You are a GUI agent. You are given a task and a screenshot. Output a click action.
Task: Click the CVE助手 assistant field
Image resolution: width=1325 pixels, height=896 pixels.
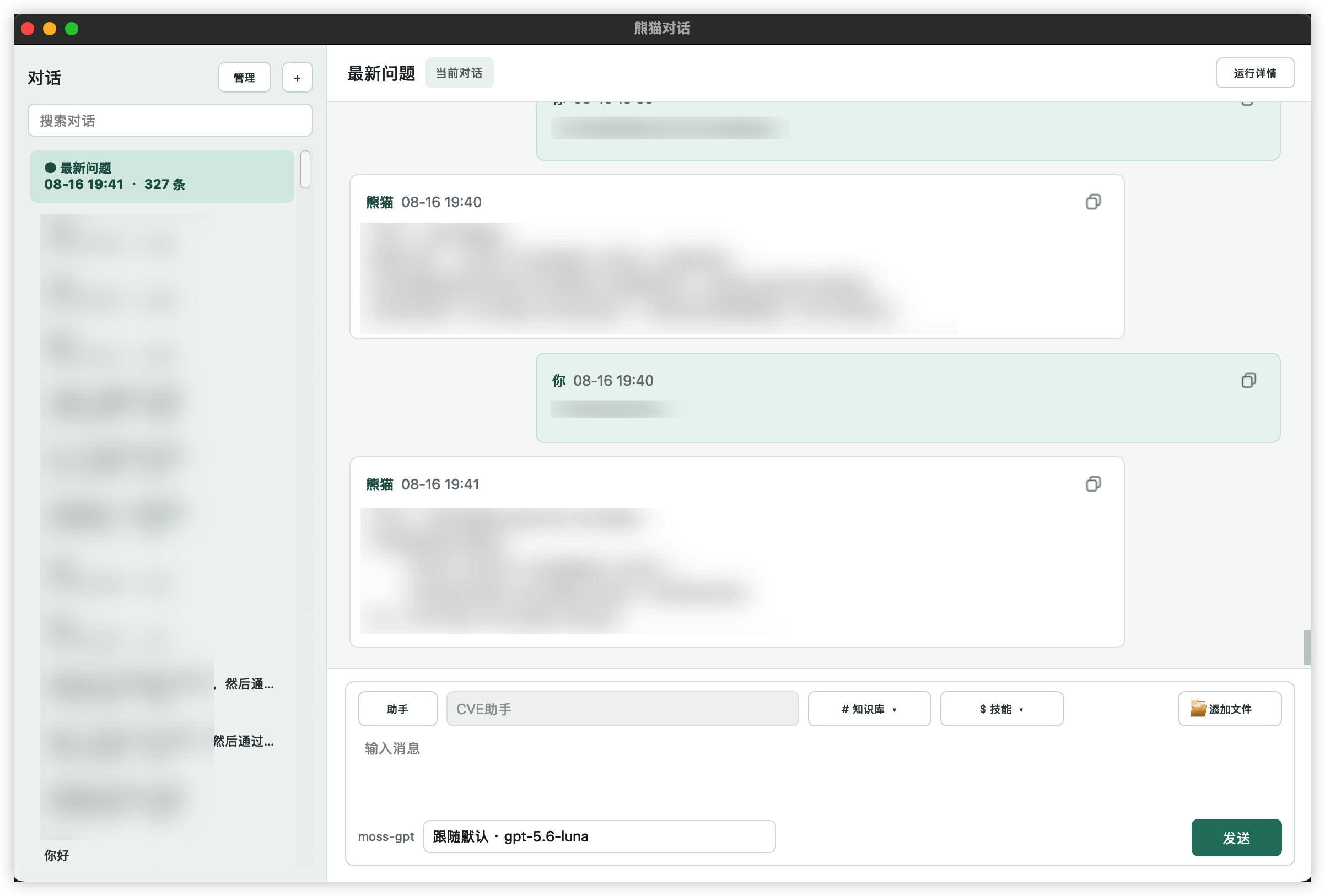click(x=622, y=709)
